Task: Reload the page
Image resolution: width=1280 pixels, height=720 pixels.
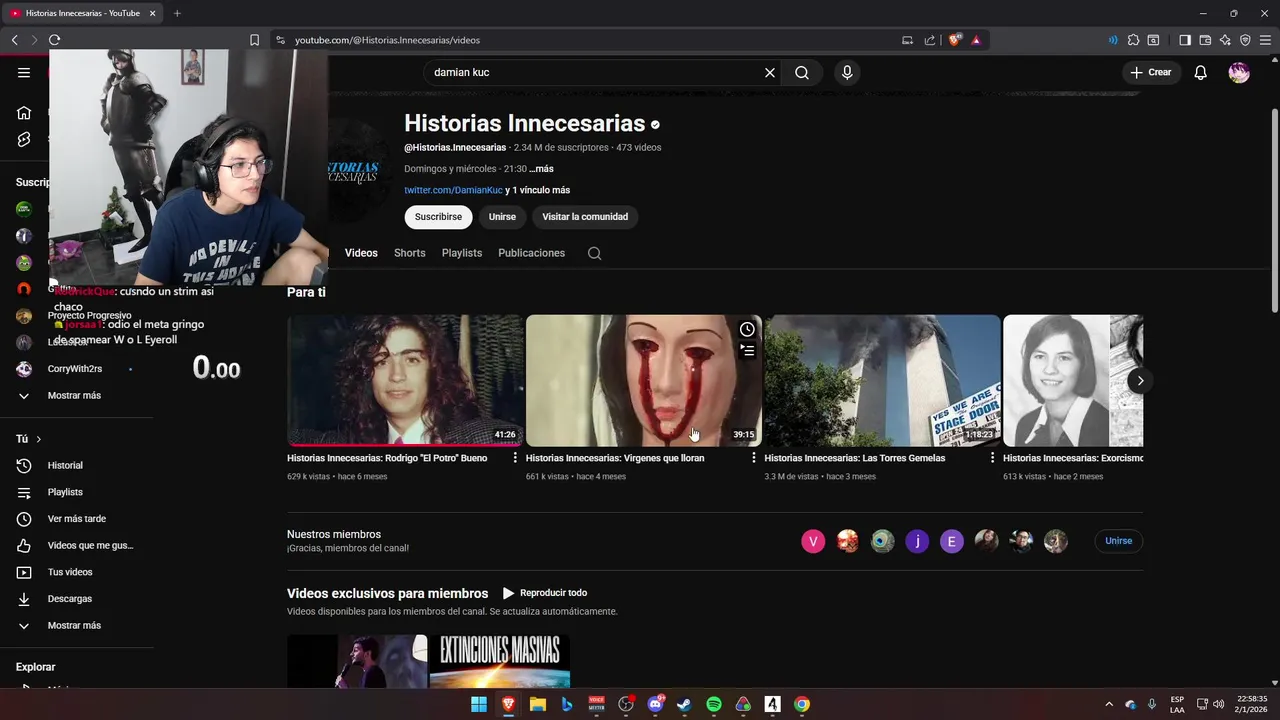Action: coord(54,40)
